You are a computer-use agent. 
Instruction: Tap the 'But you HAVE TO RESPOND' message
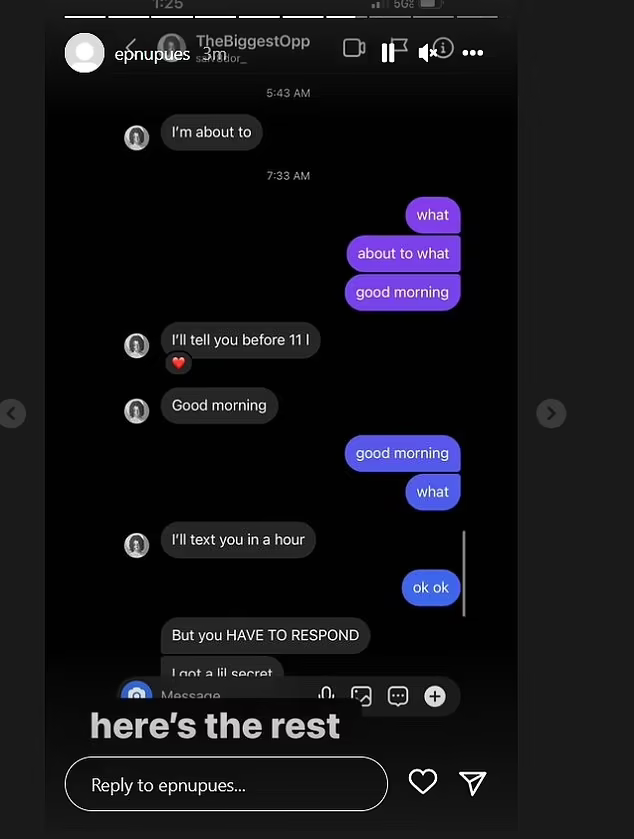tap(265, 635)
